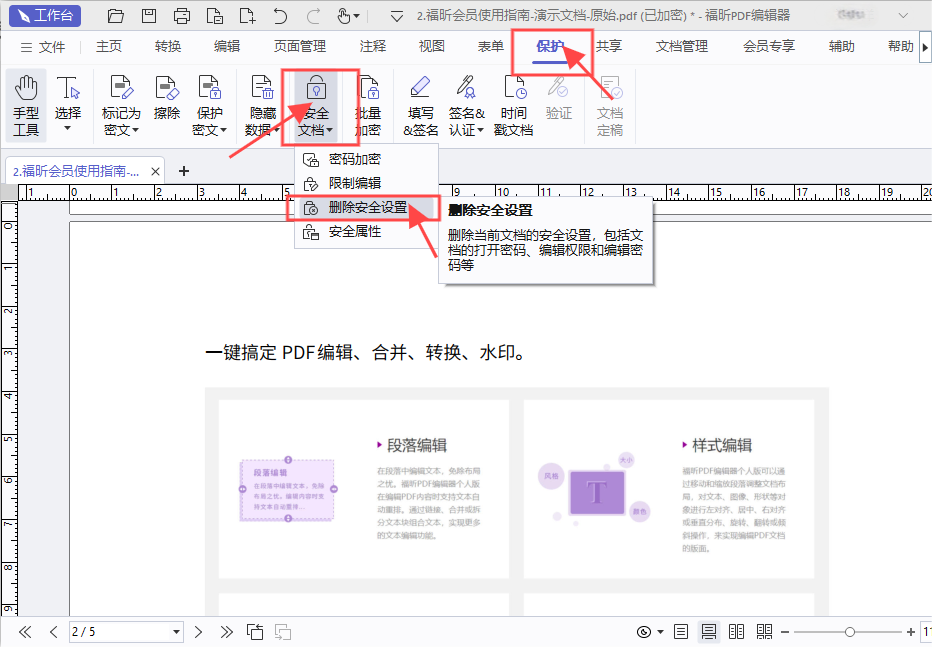Open the page number dropdown arrow
This screenshot has width=932, height=647.
coord(176,632)
